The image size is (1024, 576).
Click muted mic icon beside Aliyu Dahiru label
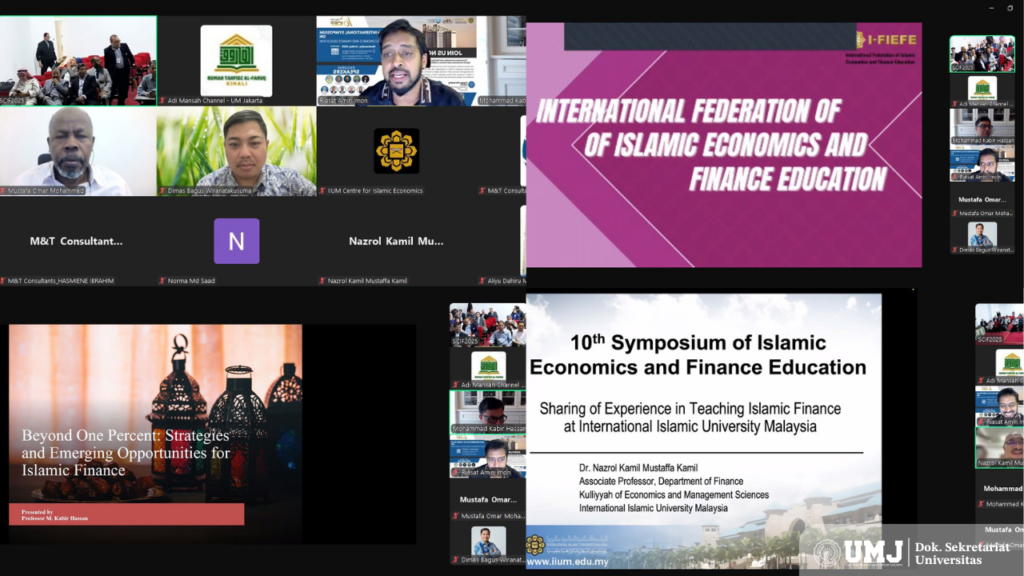[x=482, y=281]
